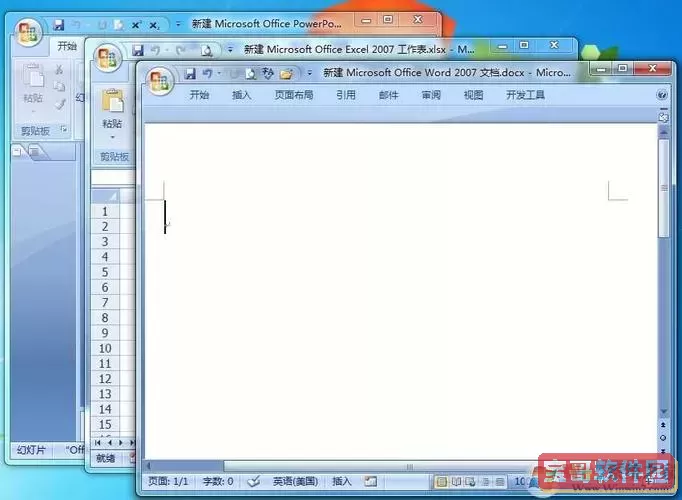Screen dimensions: 682x500
Task: Switch Word to Print Layout view
Action: 441,482
